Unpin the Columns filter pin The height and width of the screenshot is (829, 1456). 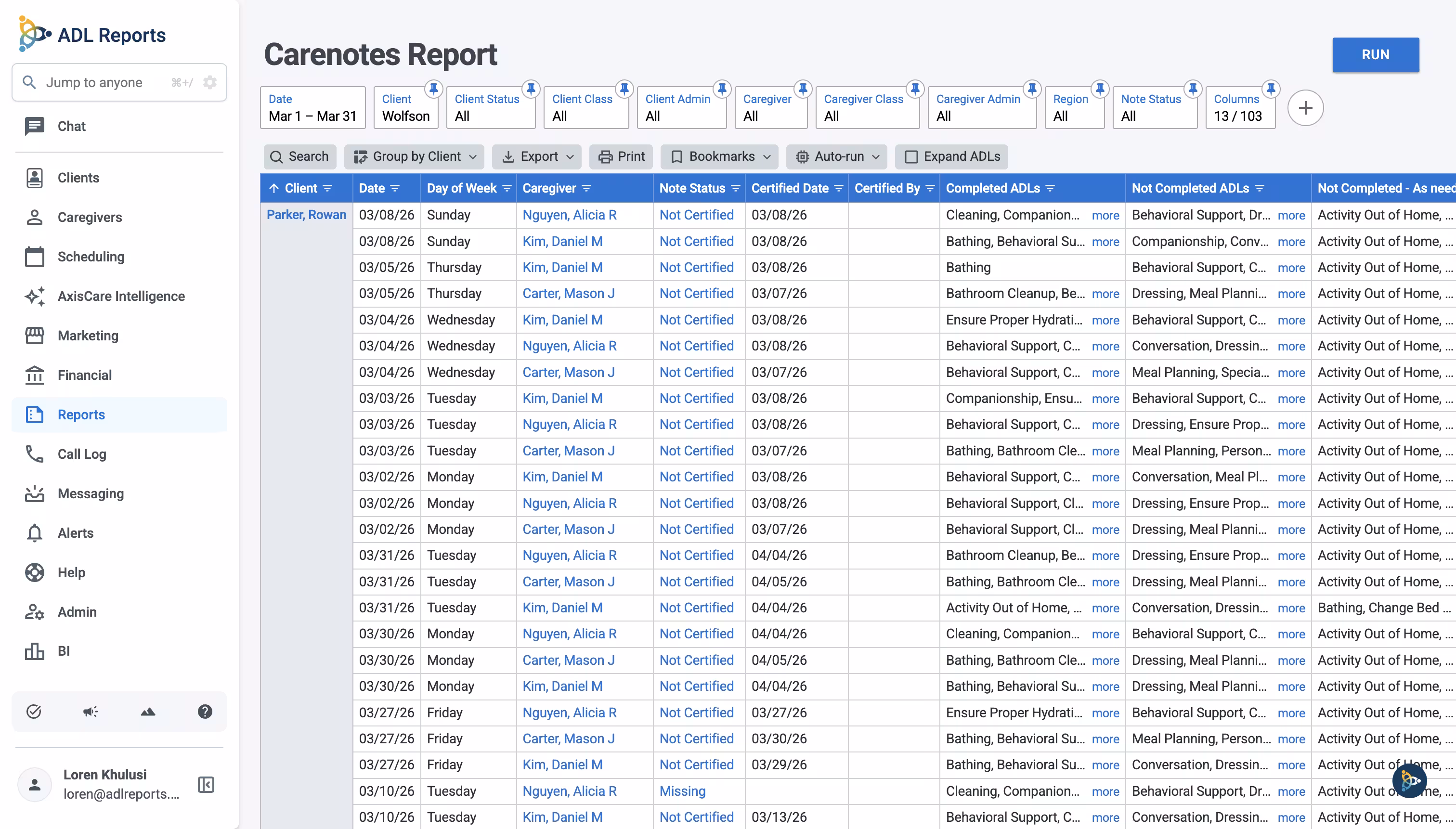[x=1271, y=89]
